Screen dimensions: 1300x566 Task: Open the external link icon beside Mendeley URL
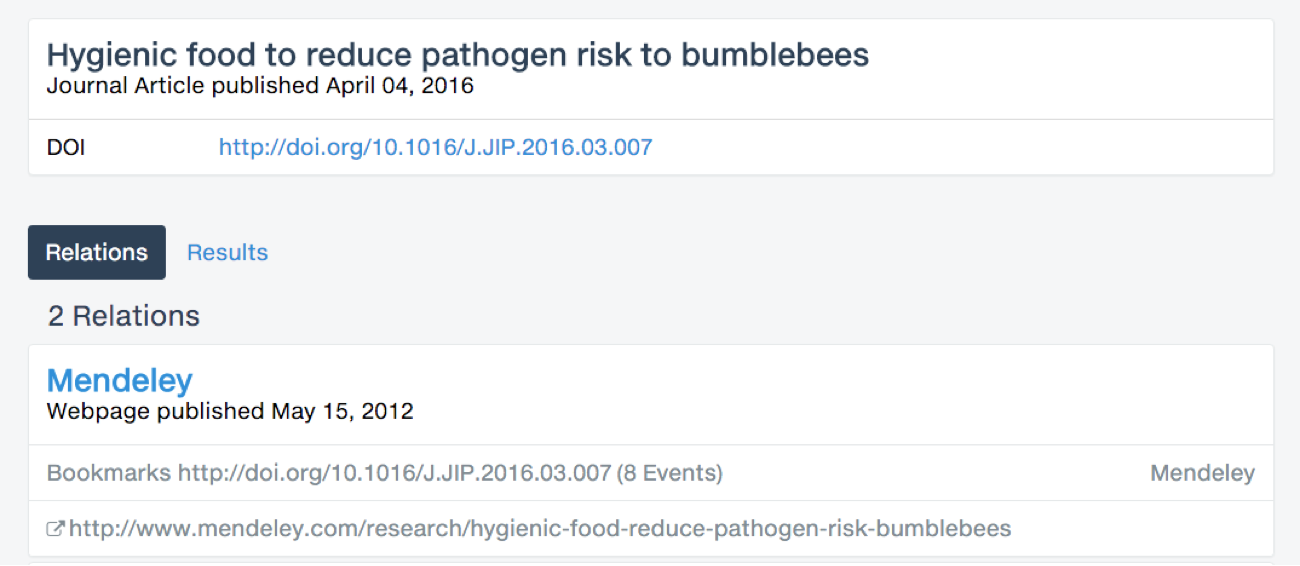point(56,529)
